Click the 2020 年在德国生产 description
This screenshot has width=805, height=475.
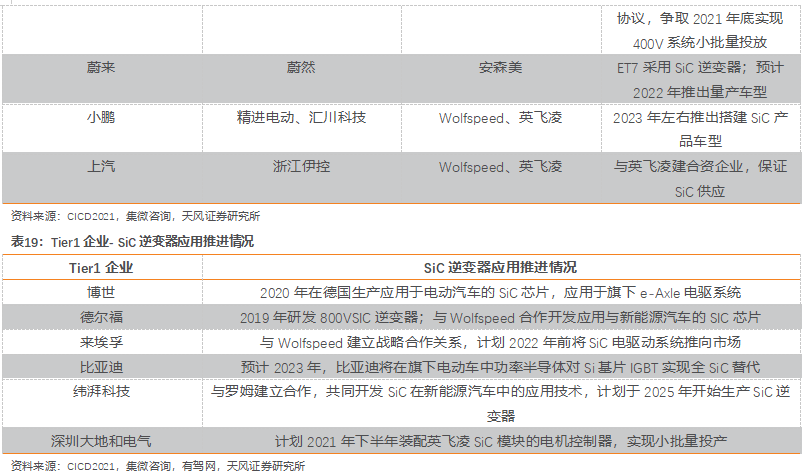501,293
